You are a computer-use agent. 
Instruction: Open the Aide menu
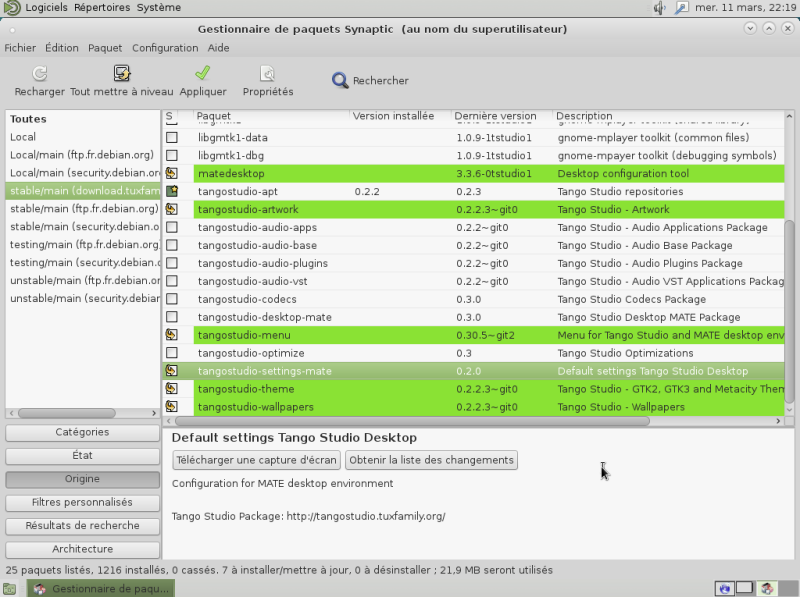pyautogui.click(x=218, y=48)
